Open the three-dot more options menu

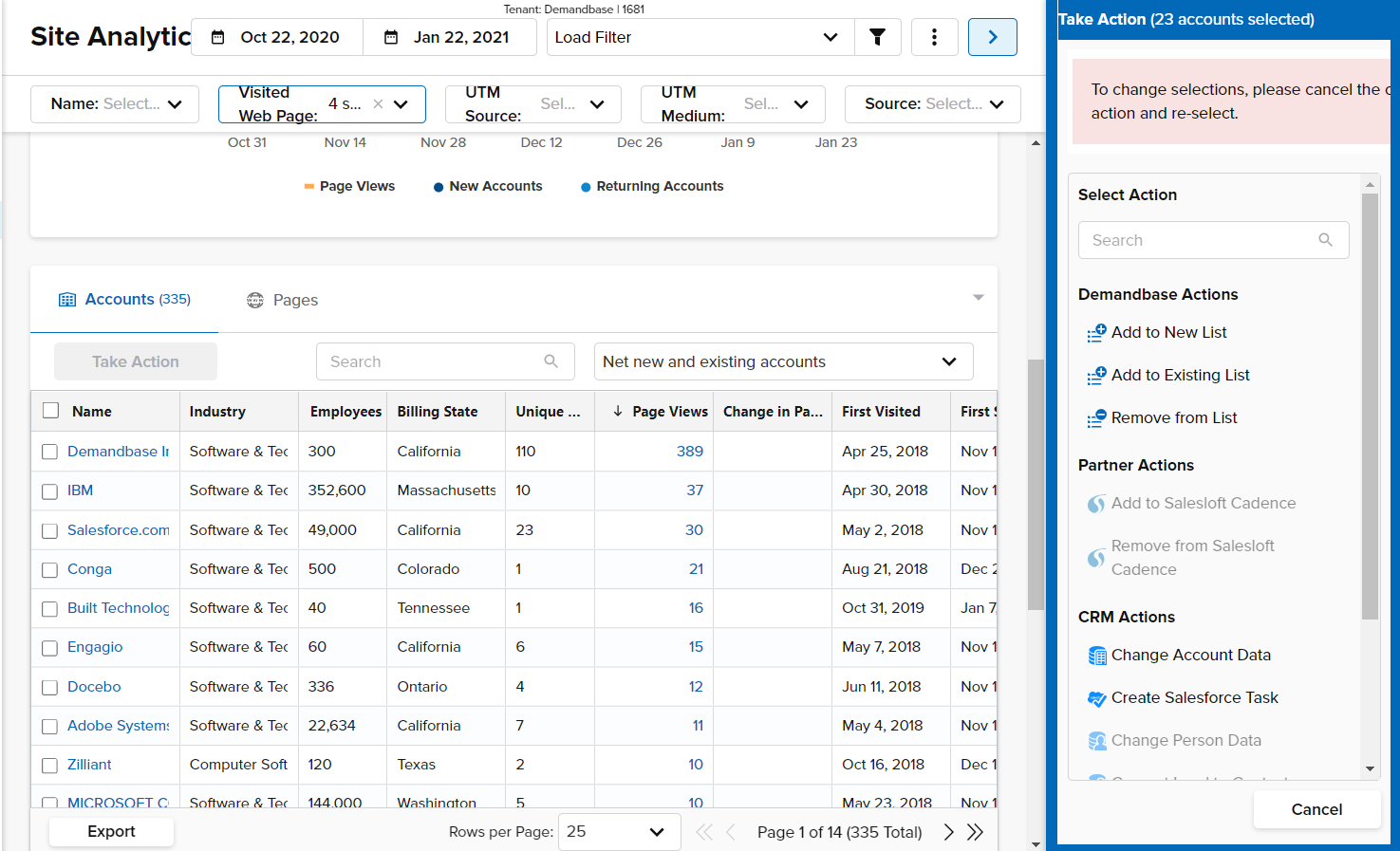935,37
